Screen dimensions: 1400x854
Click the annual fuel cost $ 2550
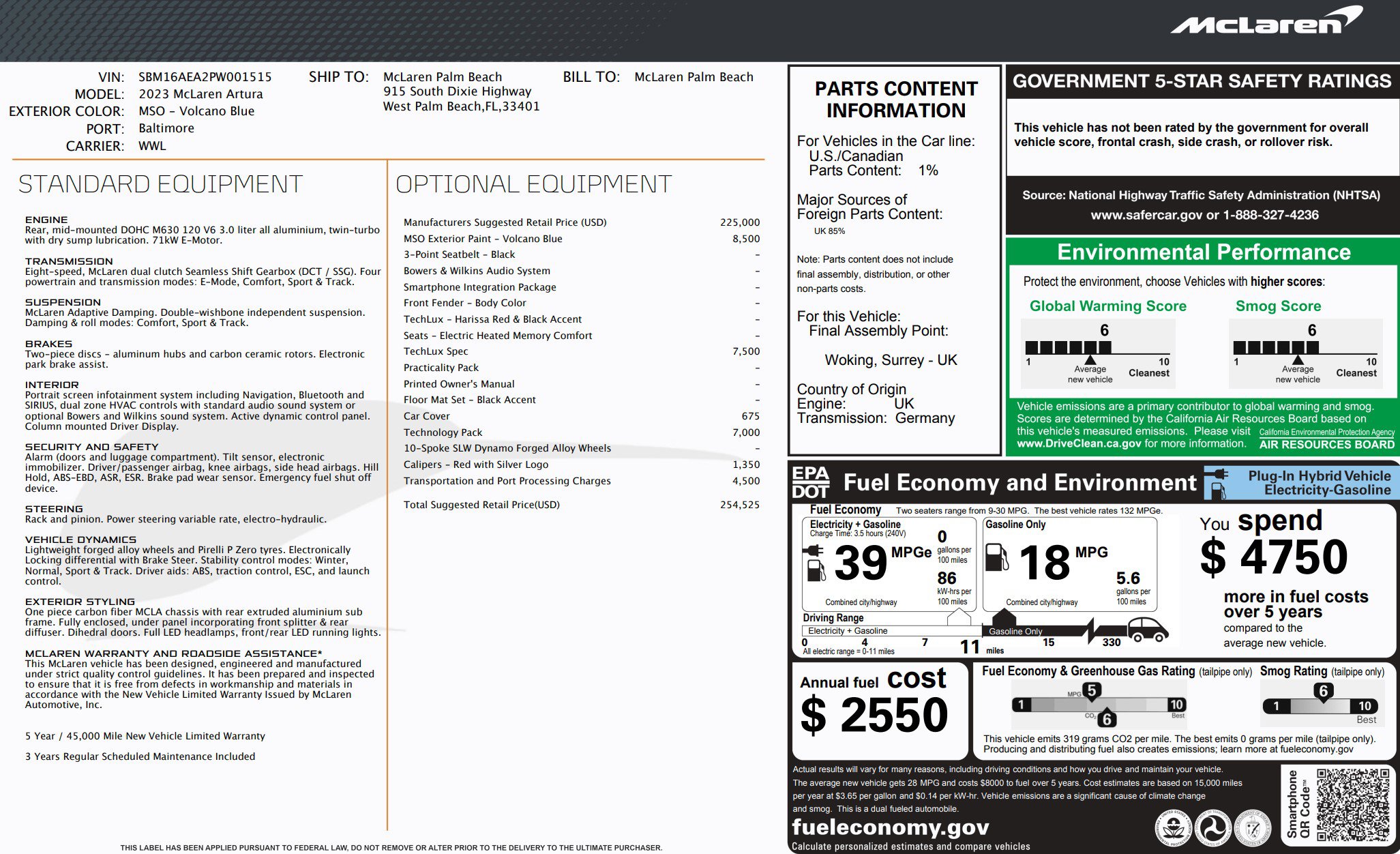874,715
